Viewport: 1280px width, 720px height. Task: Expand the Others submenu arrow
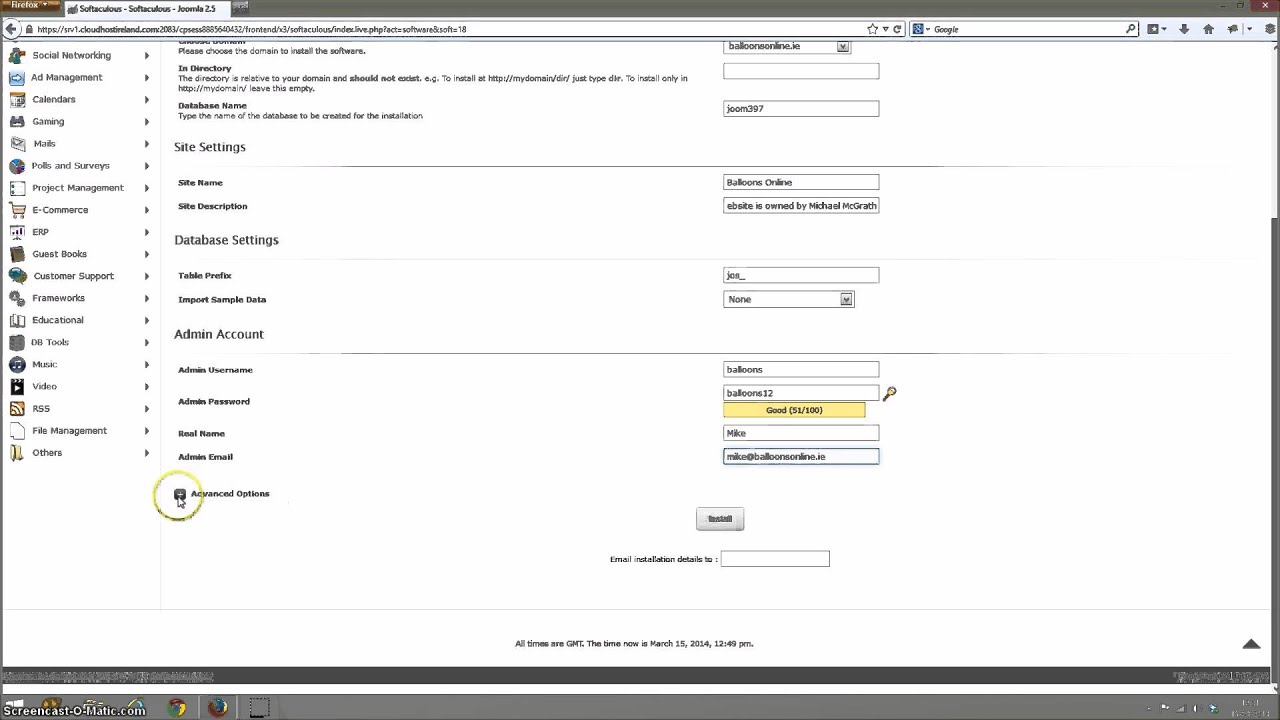[x=147, y=452]
